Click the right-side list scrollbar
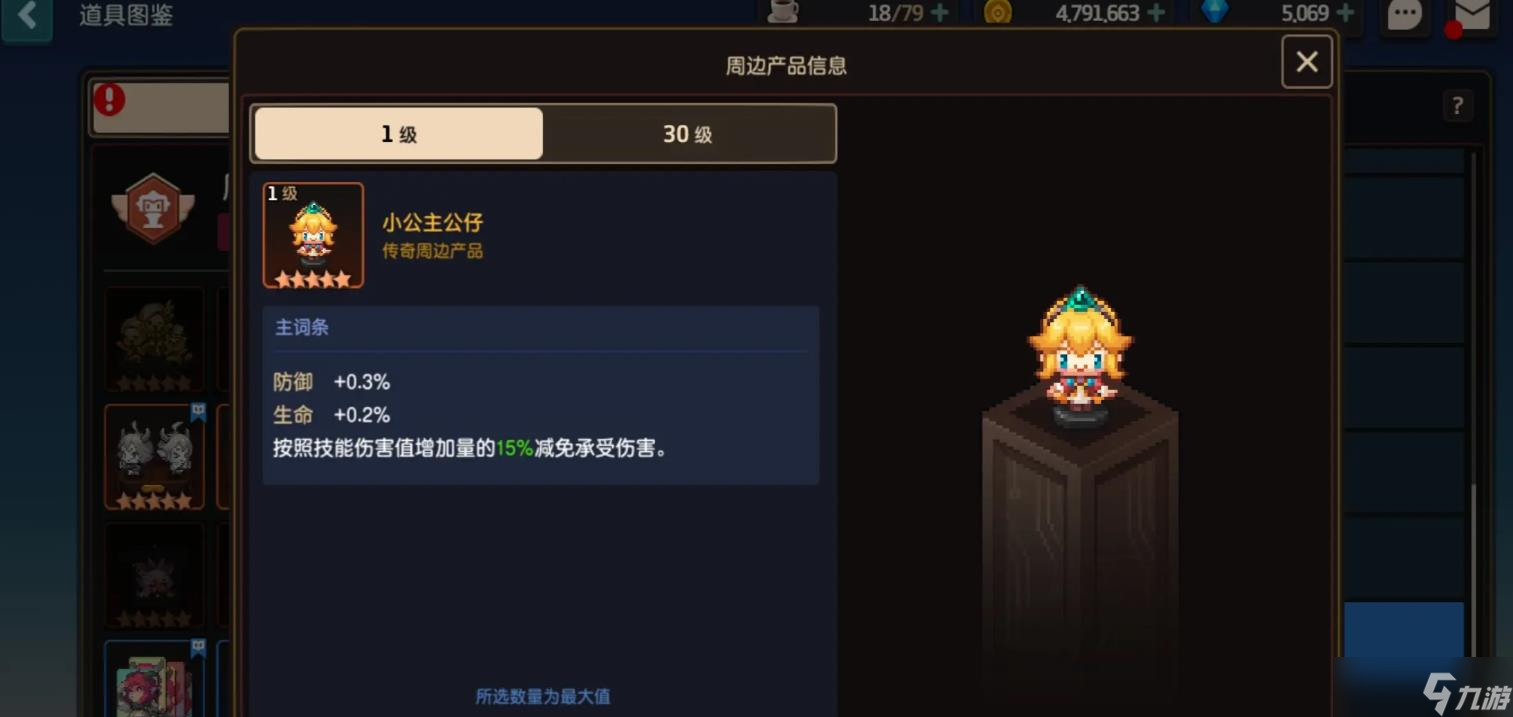Viewport: 1513px width, 717px height. 1471,400
